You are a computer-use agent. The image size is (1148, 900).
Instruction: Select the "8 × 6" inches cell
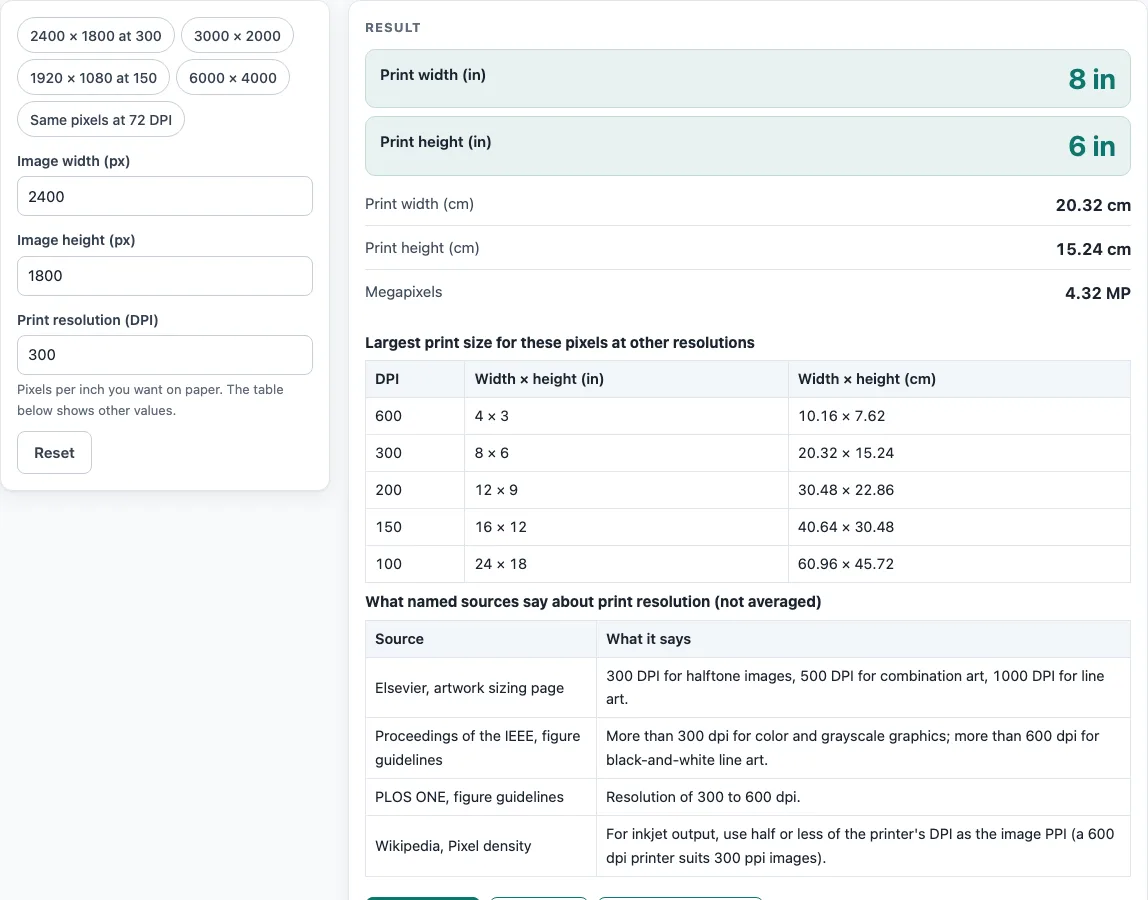(x=626, y=453)
